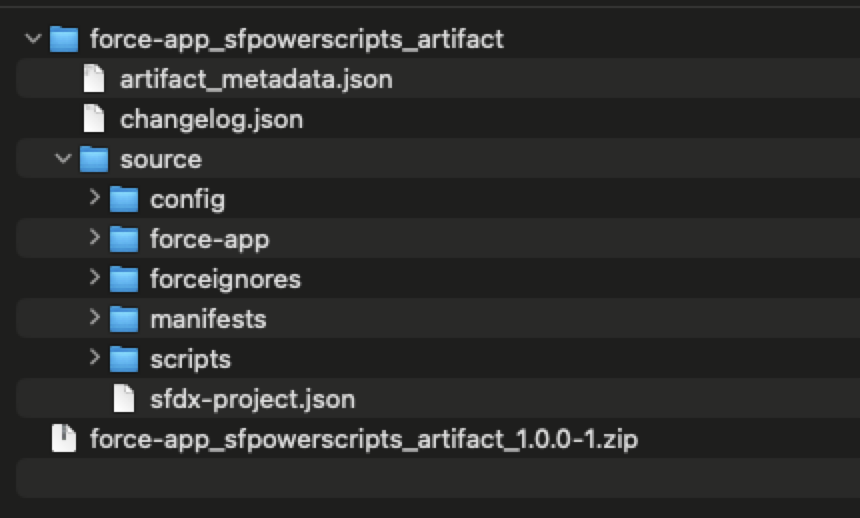Click the forceignores folder icon
The image size is (860, 518).
(x=123, y=279)
